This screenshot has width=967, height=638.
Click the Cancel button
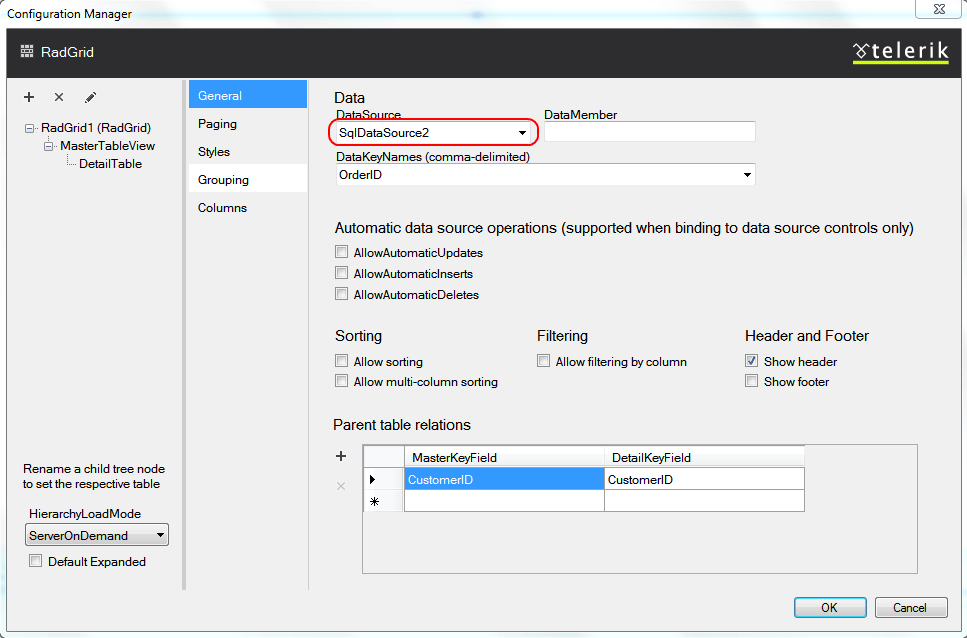[x=910, y=606]
